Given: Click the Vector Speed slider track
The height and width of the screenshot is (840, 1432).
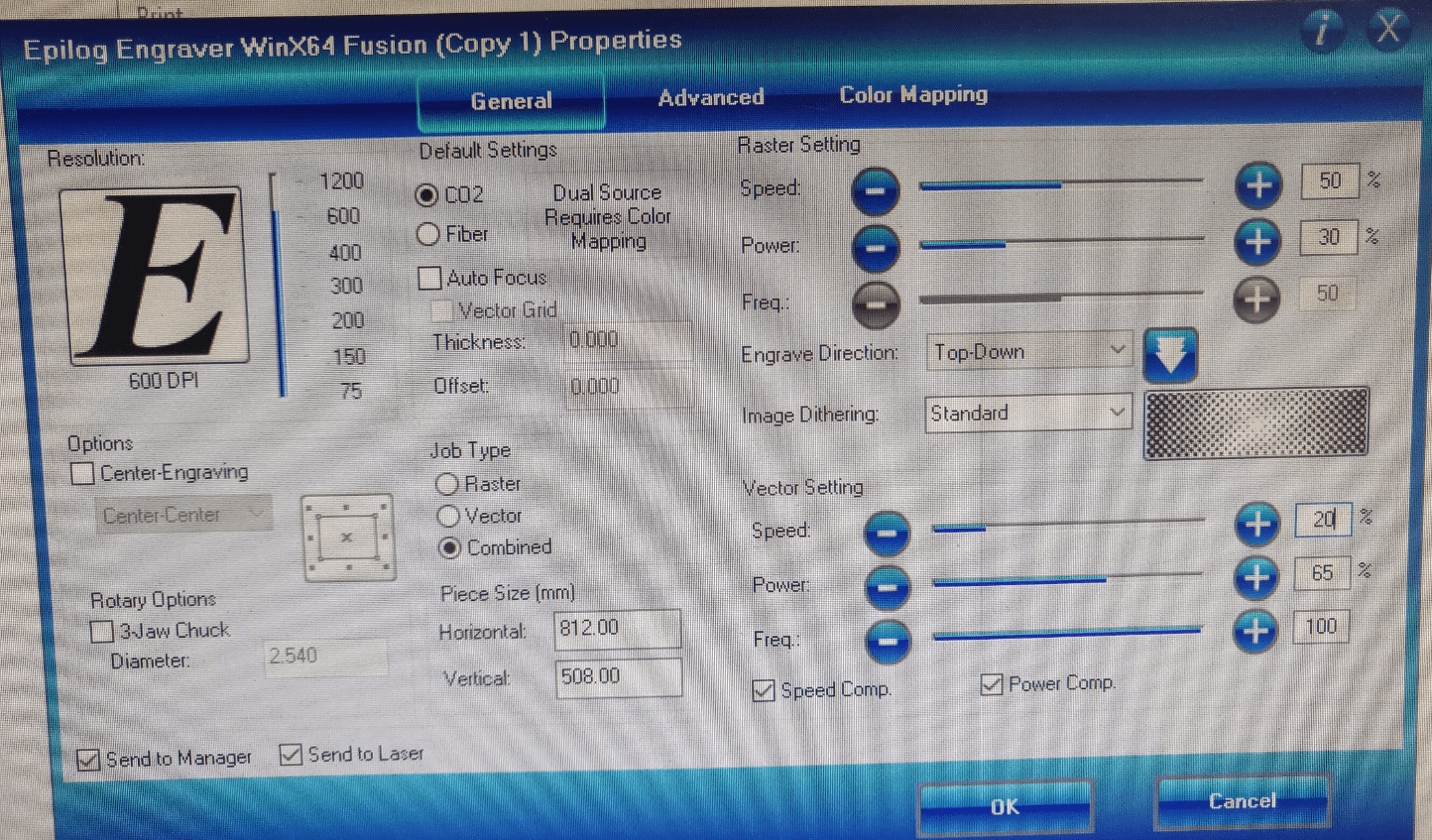Looking at the screenshot, I should coord(1068,525).
